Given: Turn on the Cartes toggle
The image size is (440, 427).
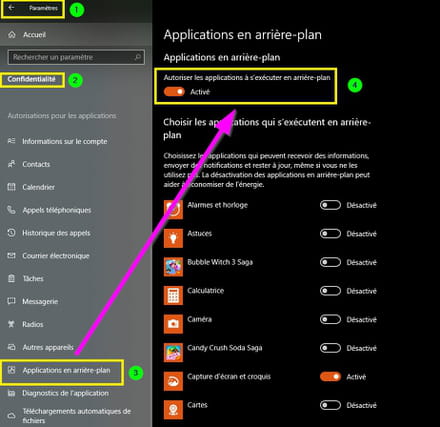Looking at the screenshot, I should pos(330,405).
